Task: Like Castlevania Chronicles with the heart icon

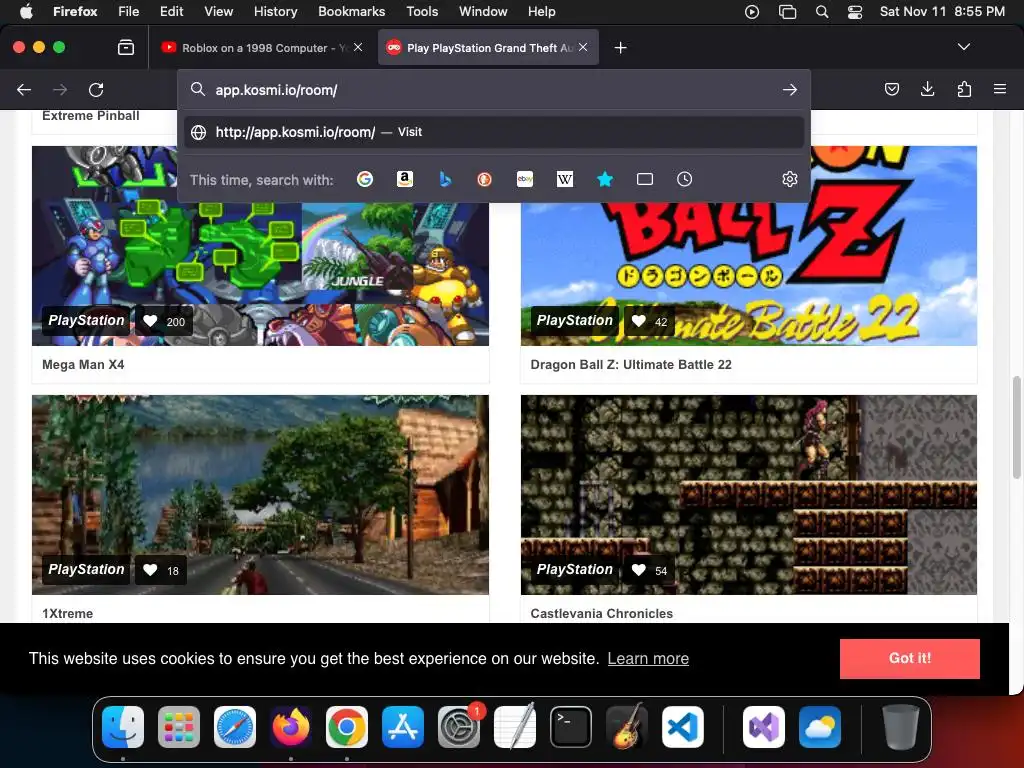Action: [x=639, y=570]
